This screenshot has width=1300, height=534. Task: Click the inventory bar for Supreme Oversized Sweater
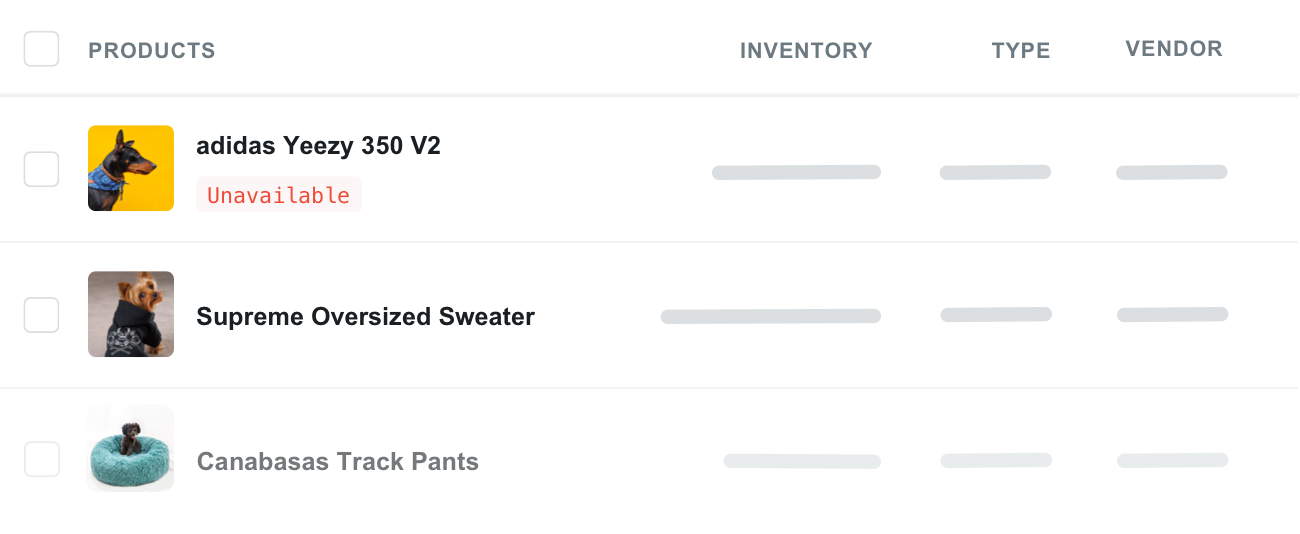point(770,317)
